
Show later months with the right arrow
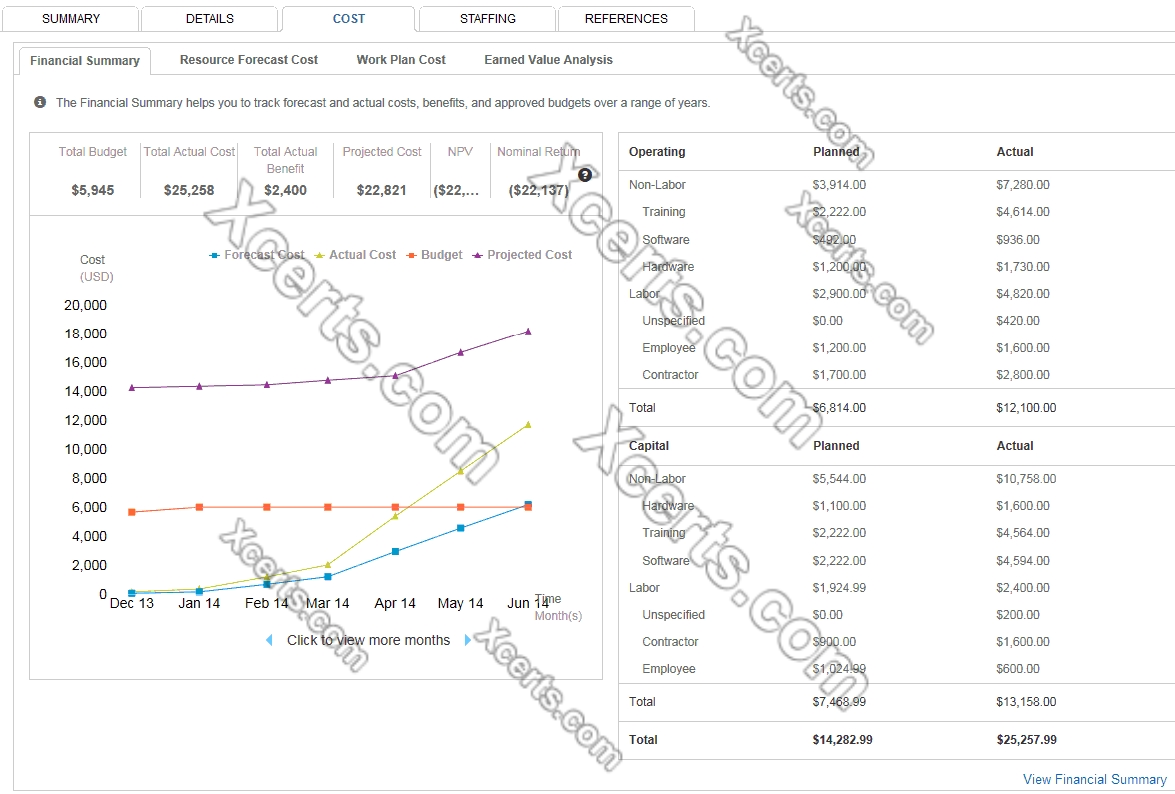click(x=468, y=640)
